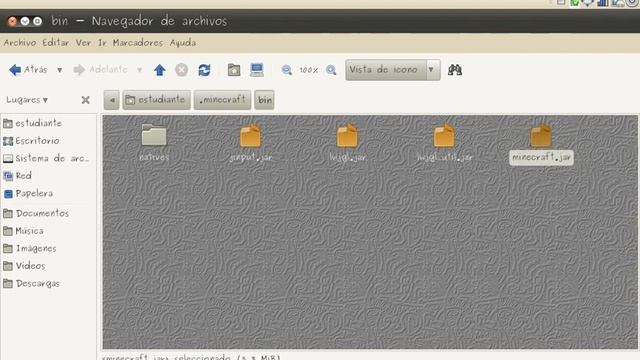Select the lwjgl_util.jar file icon
The width and height of the screenshot is (640, 360).
(444, 135)
